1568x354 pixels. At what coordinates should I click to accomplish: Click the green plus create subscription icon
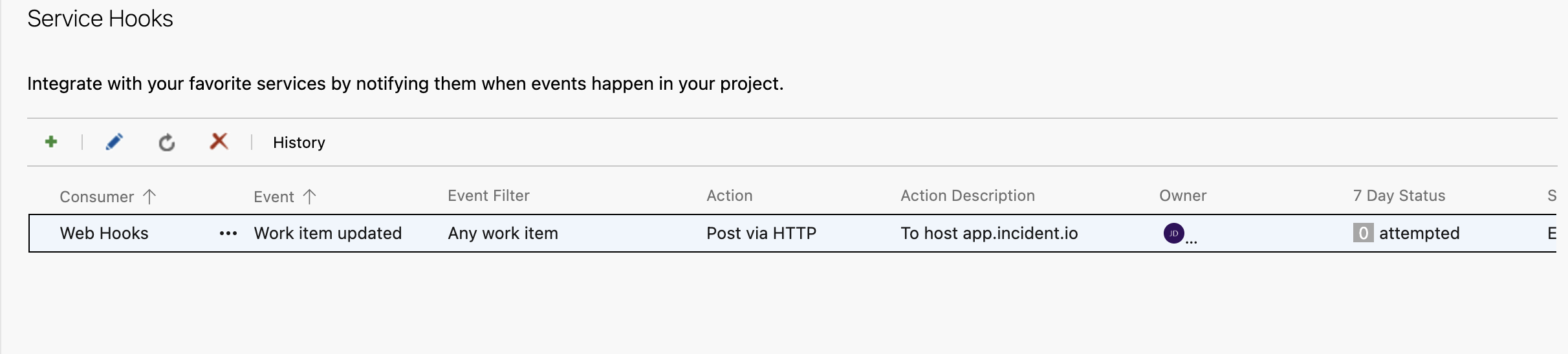pos(51,141)
